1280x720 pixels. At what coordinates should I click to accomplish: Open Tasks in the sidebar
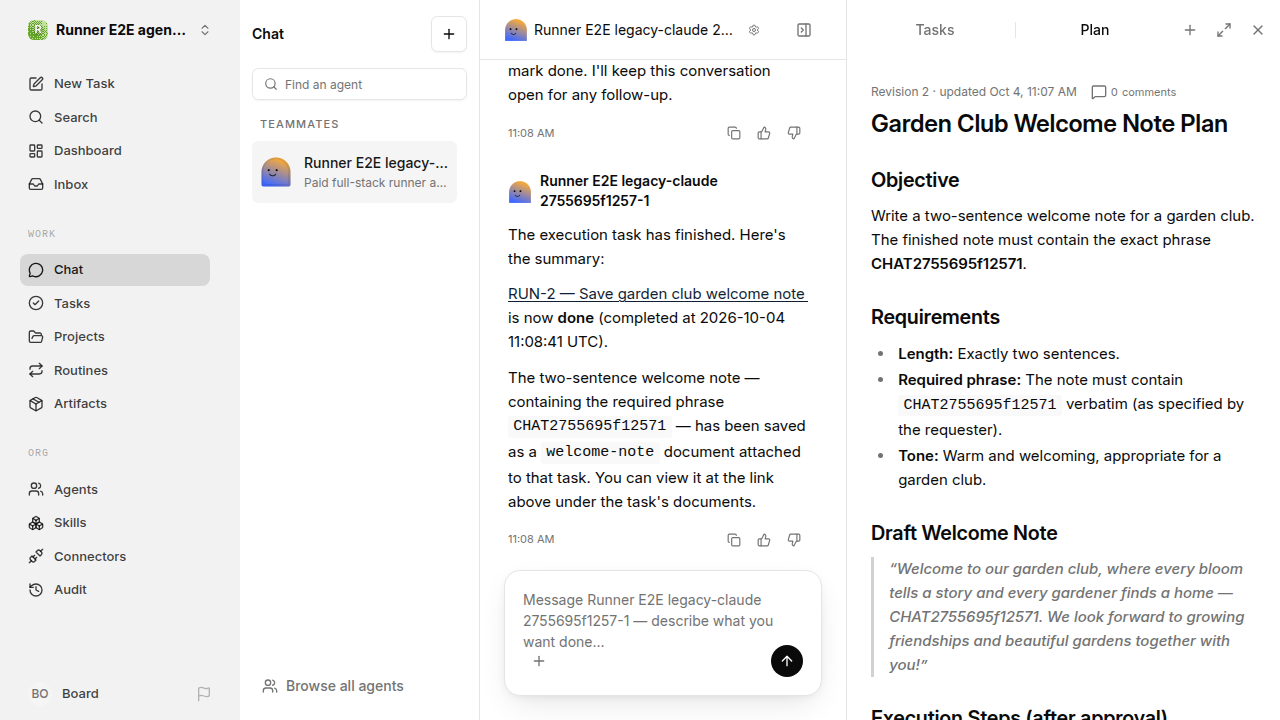pos(115,303)
